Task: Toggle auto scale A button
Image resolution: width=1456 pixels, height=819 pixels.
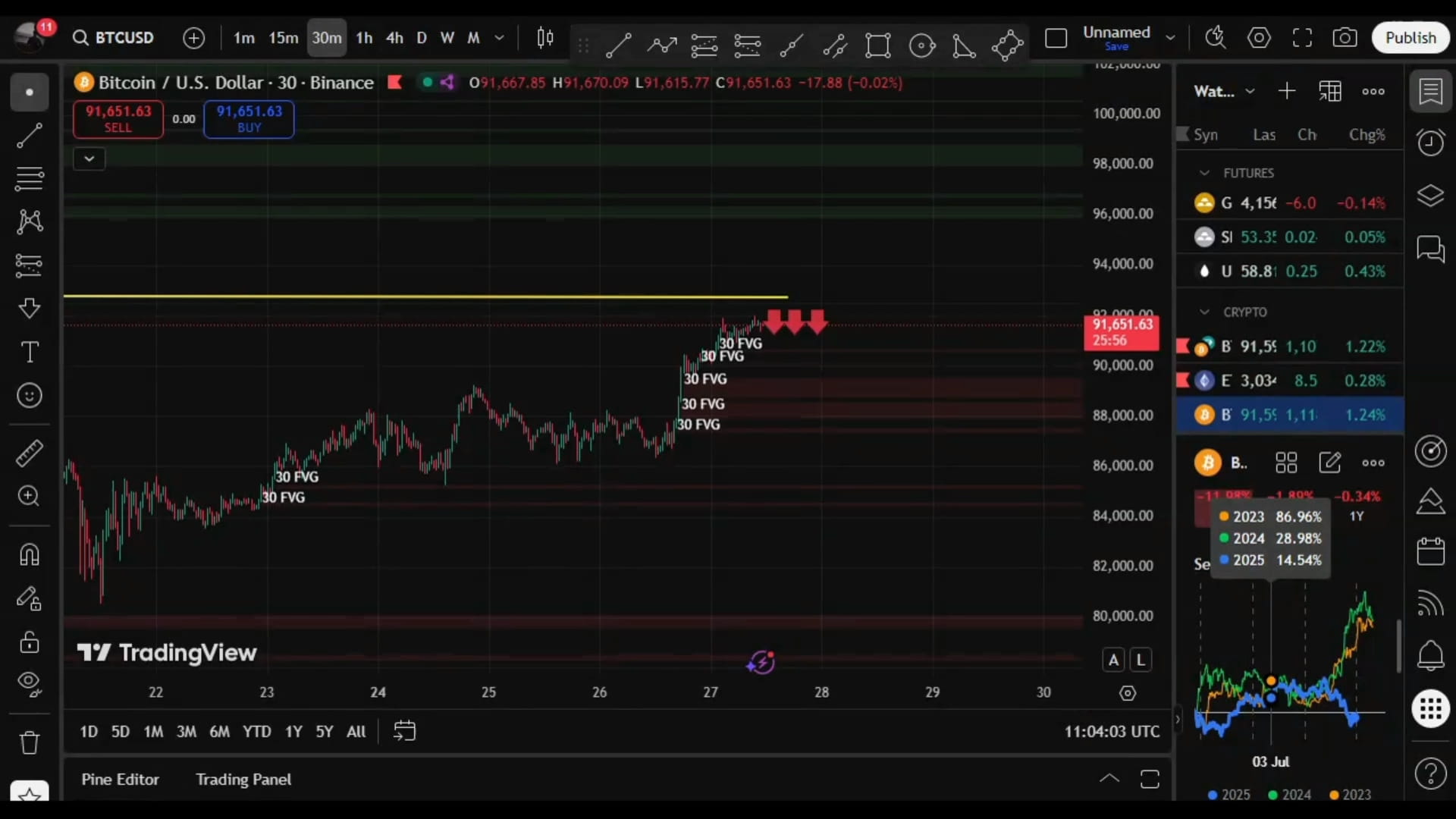Action: [1113, 660]
